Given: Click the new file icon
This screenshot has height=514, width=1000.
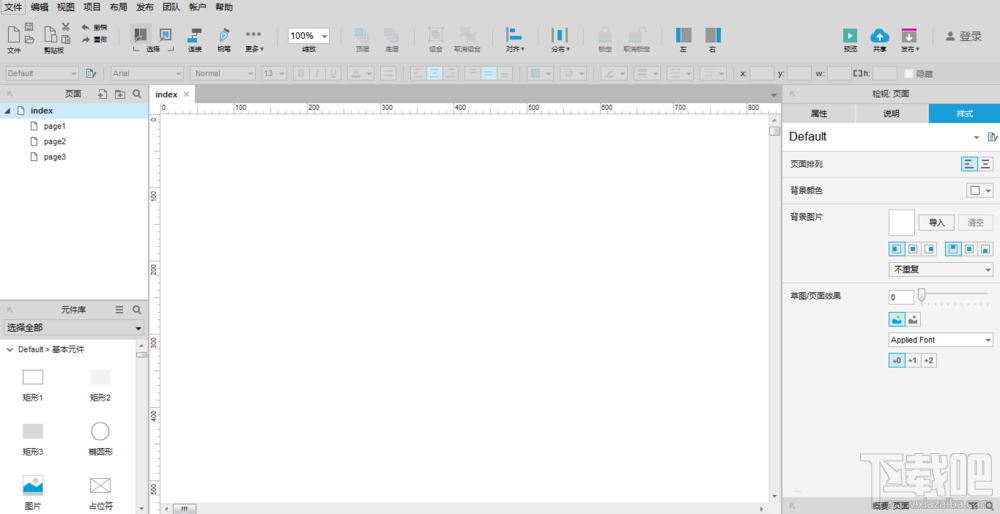Looking at the screenshot, I should tap(13, 34).
